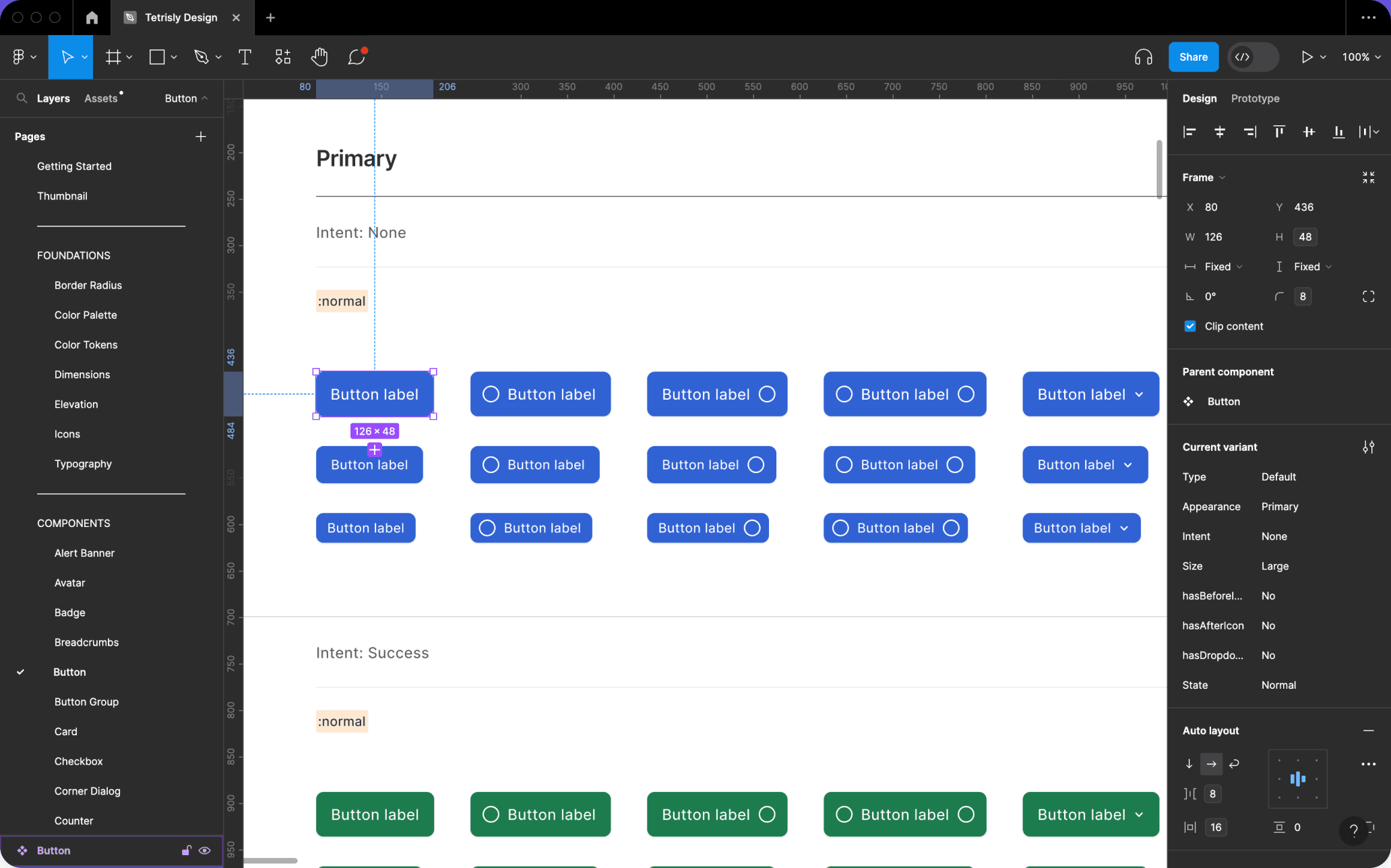Expand the Pages section plus button

(x=200, y=136)
